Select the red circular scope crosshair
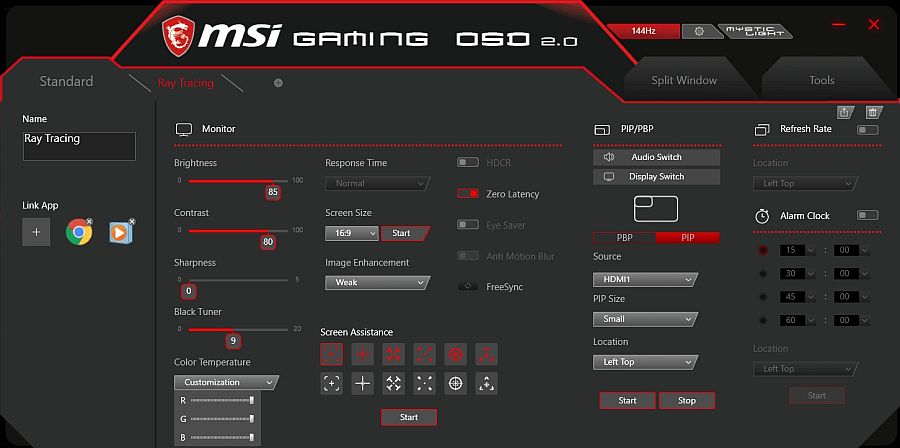Image resolution: width=900 pixels, height=448 pixels. [x=456, y=354]
